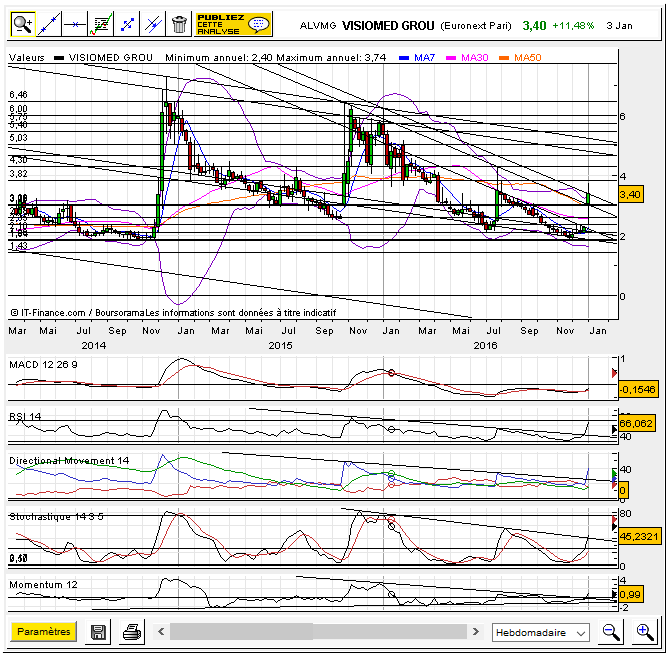Viewport: 669px width, 655px height.
Task: Click the left arrow of the horizontal scrollbar
Action: [x=161, y=632]
